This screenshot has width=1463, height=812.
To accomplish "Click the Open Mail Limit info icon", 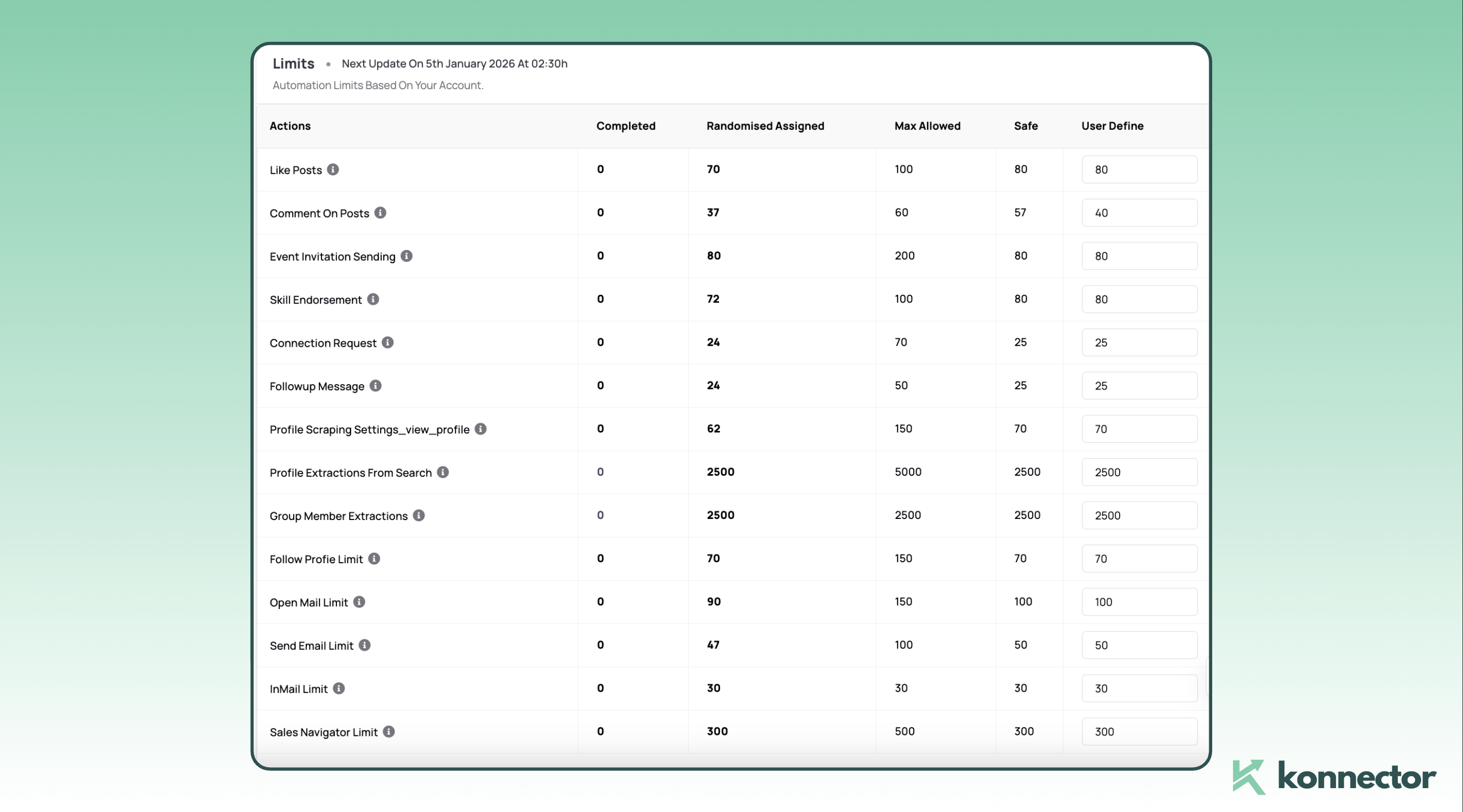I will pos(359,602).
